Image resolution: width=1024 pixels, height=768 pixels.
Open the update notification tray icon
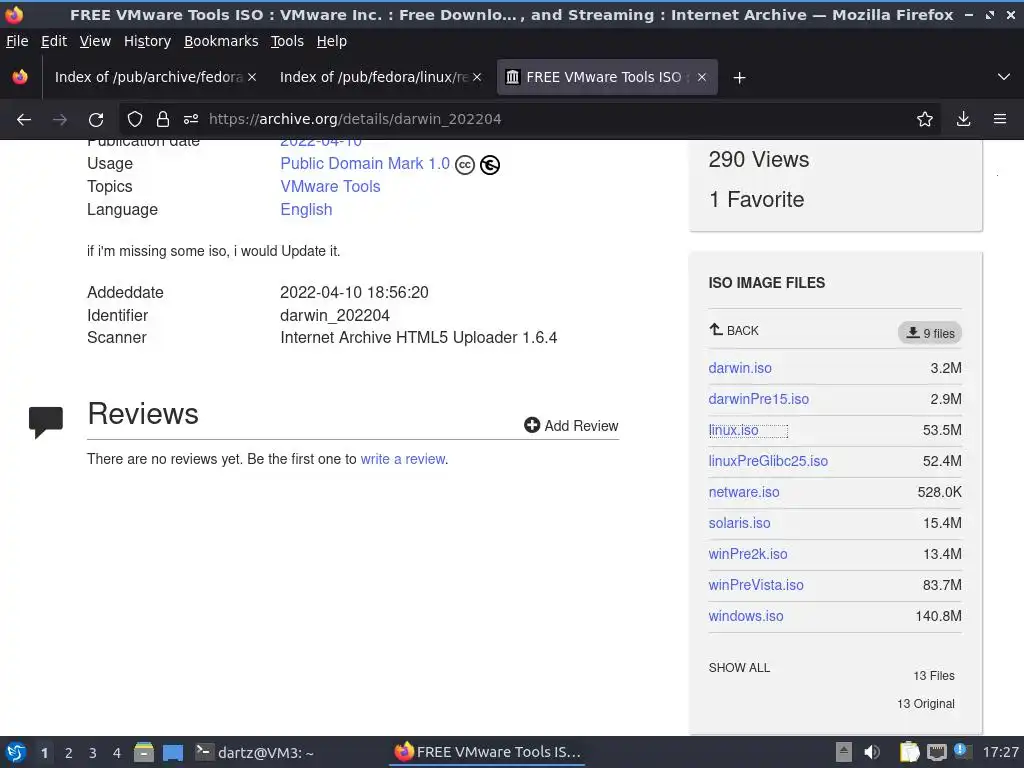point(962,751)
